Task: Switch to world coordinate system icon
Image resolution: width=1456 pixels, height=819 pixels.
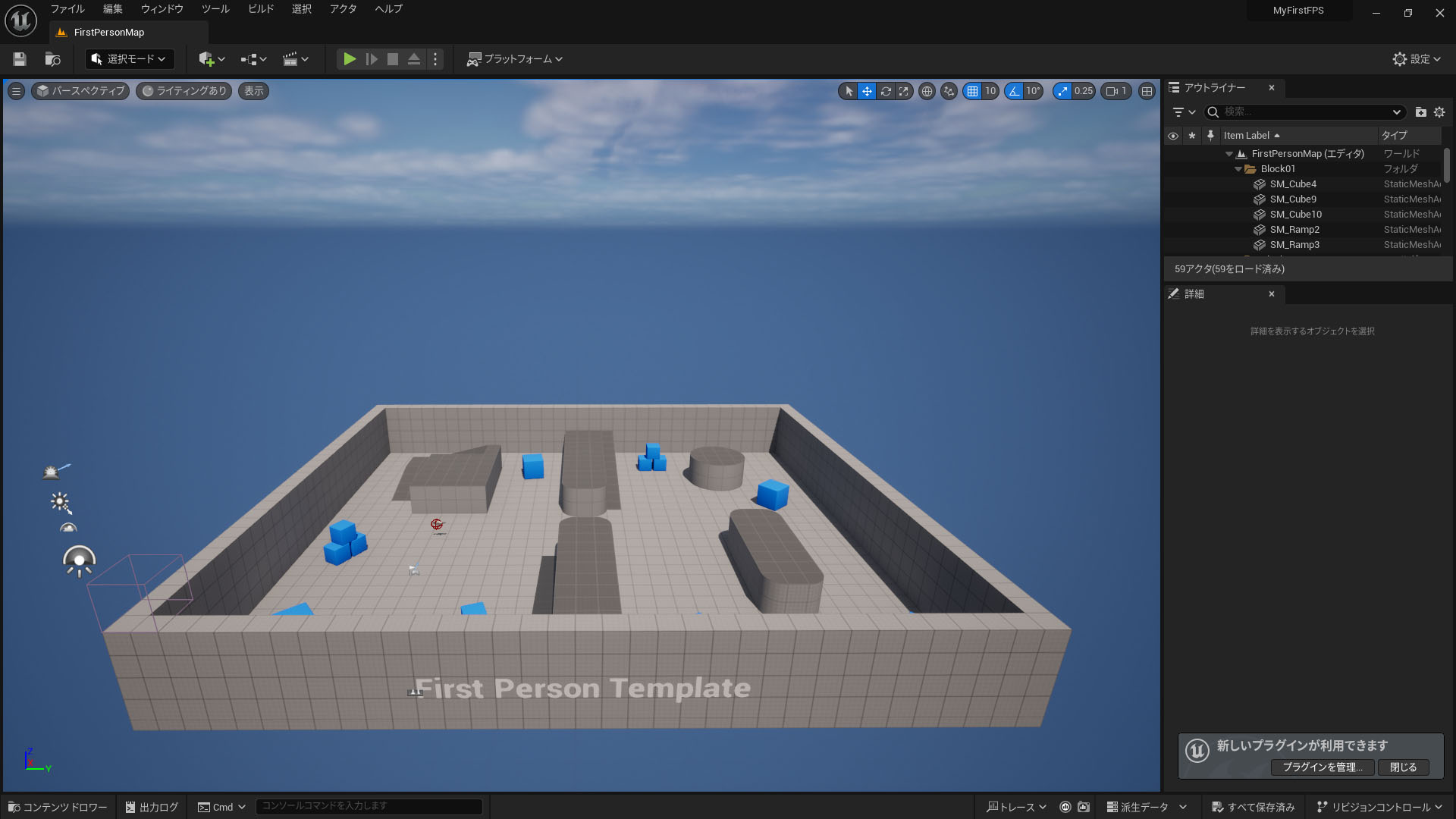Action: (x=927, y=91)
